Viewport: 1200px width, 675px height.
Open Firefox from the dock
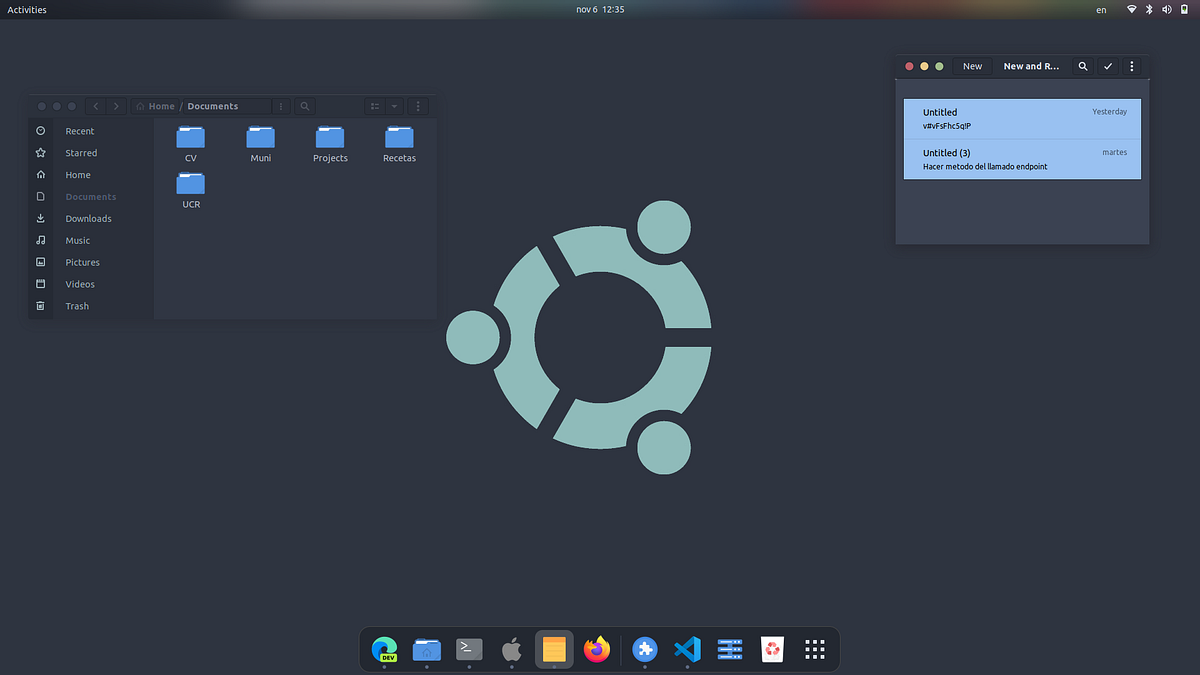click(597, 649)
